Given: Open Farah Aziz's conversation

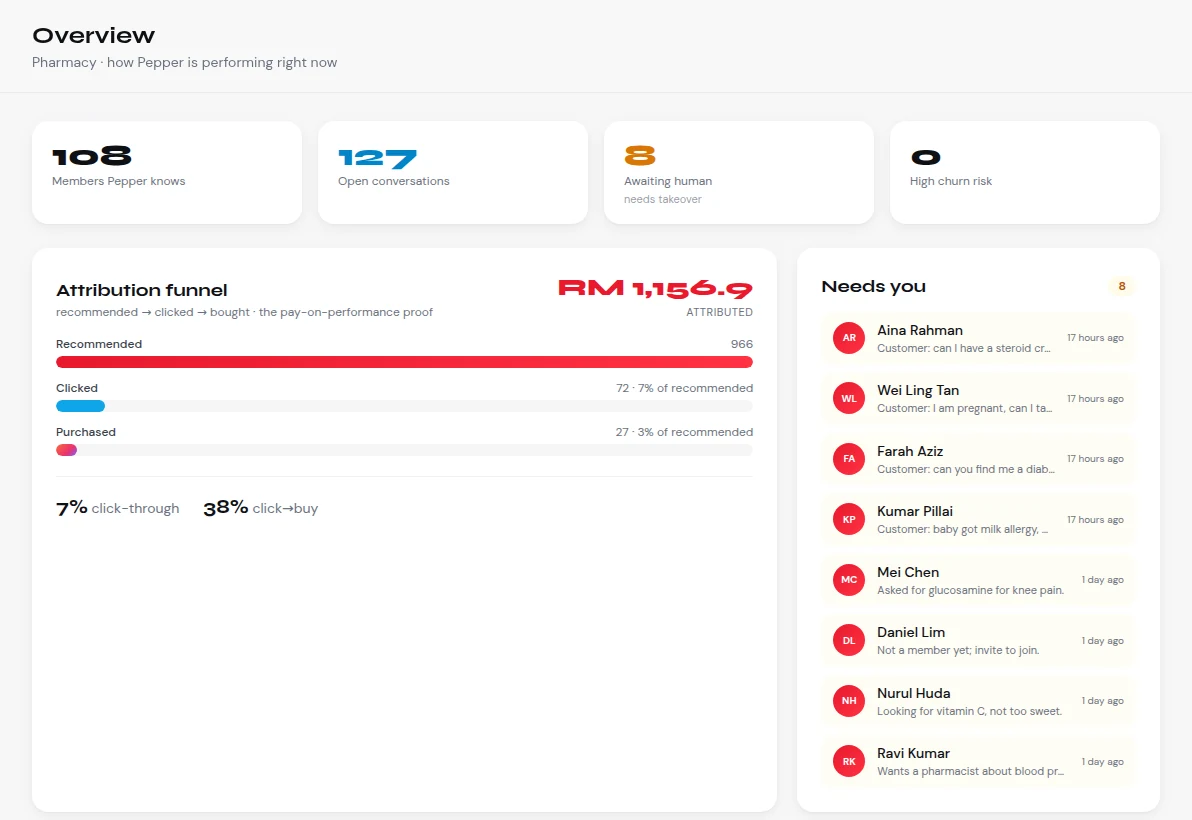Looking at the screenshot, I should tap(978, 459).
